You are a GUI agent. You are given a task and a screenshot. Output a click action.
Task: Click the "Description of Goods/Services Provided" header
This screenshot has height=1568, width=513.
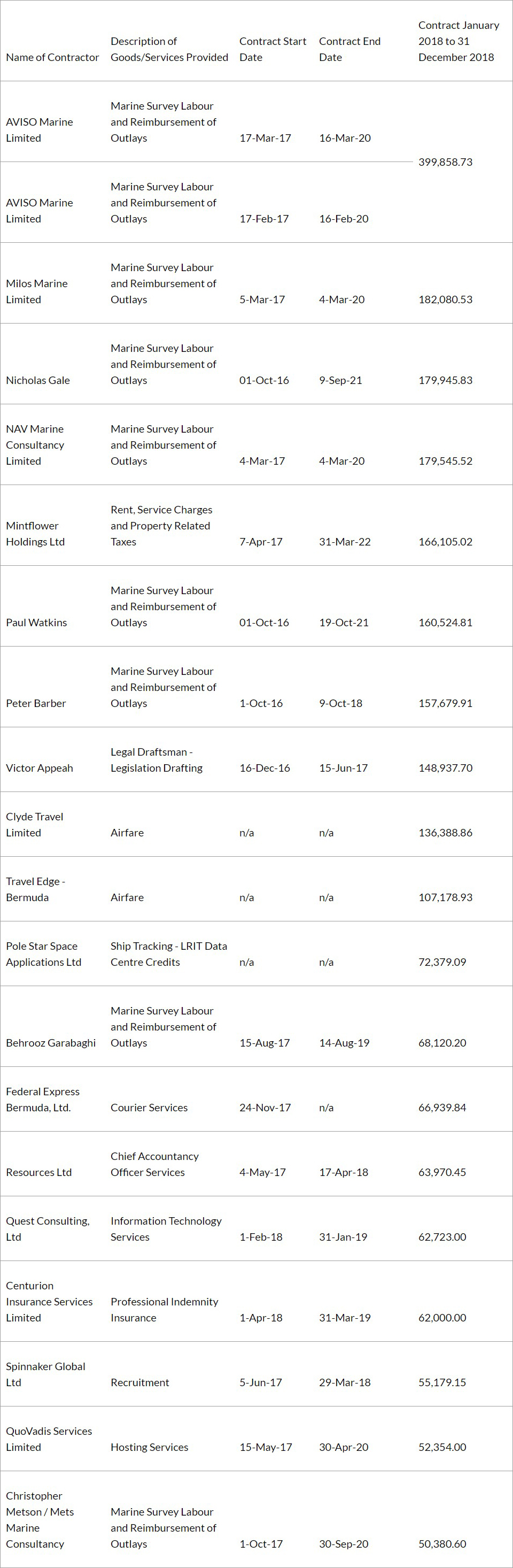[169, 49]
